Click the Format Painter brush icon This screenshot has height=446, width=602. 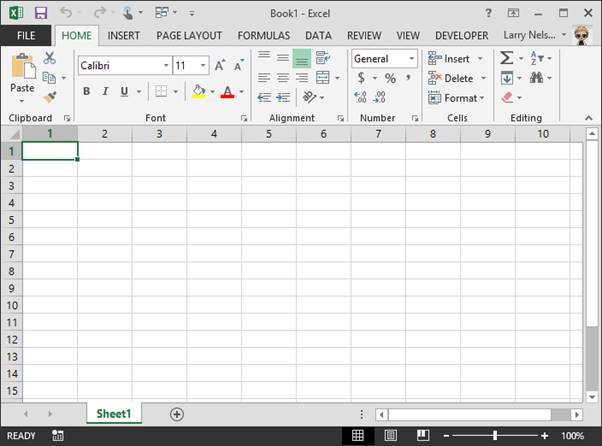(50, 97)
